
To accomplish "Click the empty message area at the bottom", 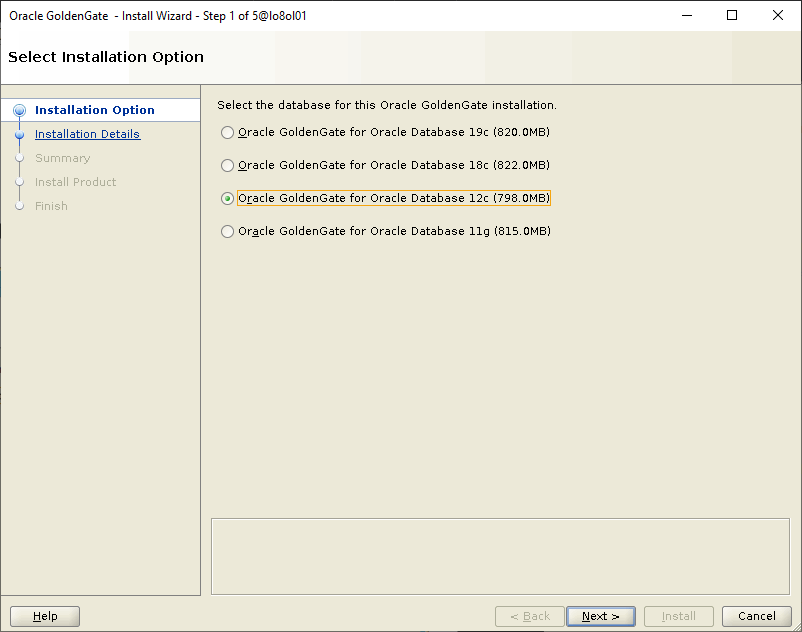I will [x=500, y=556].
